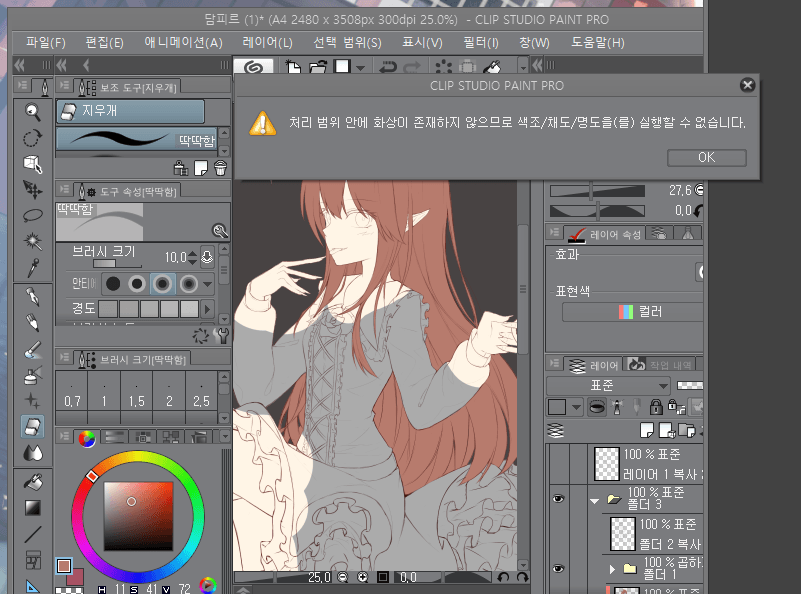
Task: Open the 필터 menu
Action: [x=481, y=42]
